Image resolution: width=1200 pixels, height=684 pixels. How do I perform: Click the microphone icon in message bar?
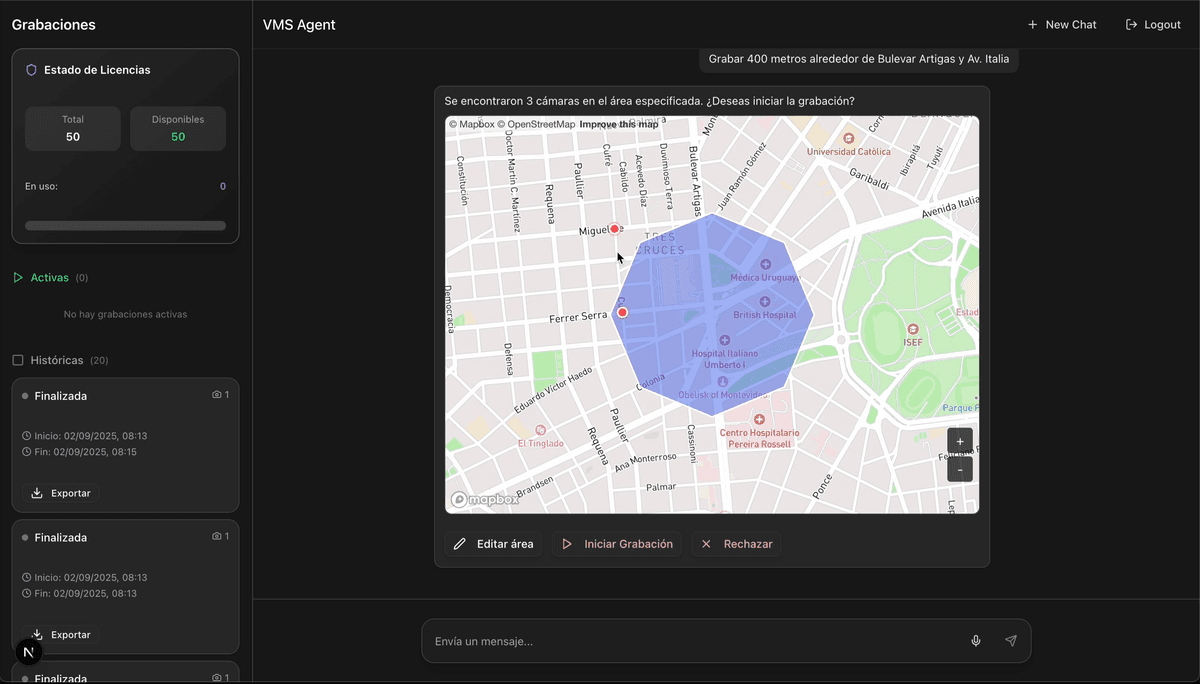pyautogui.click(x=975, y=640)
